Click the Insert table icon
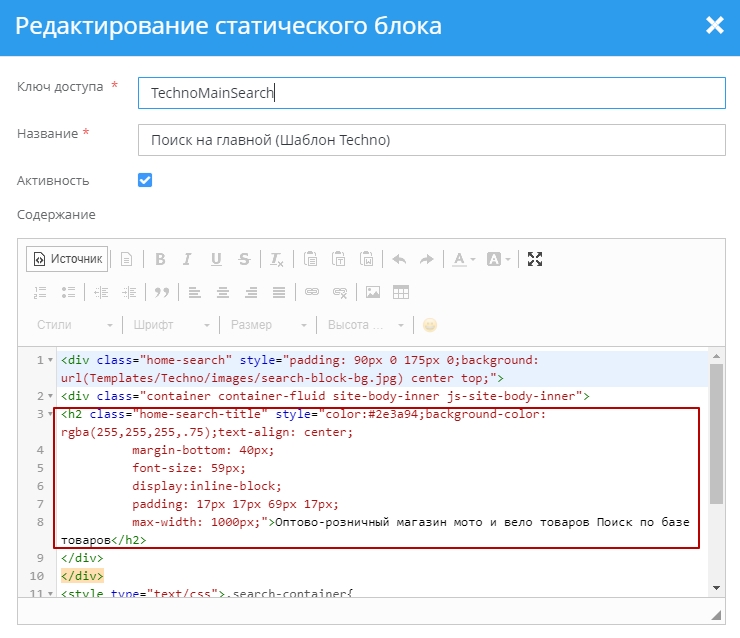 point(401,292)
